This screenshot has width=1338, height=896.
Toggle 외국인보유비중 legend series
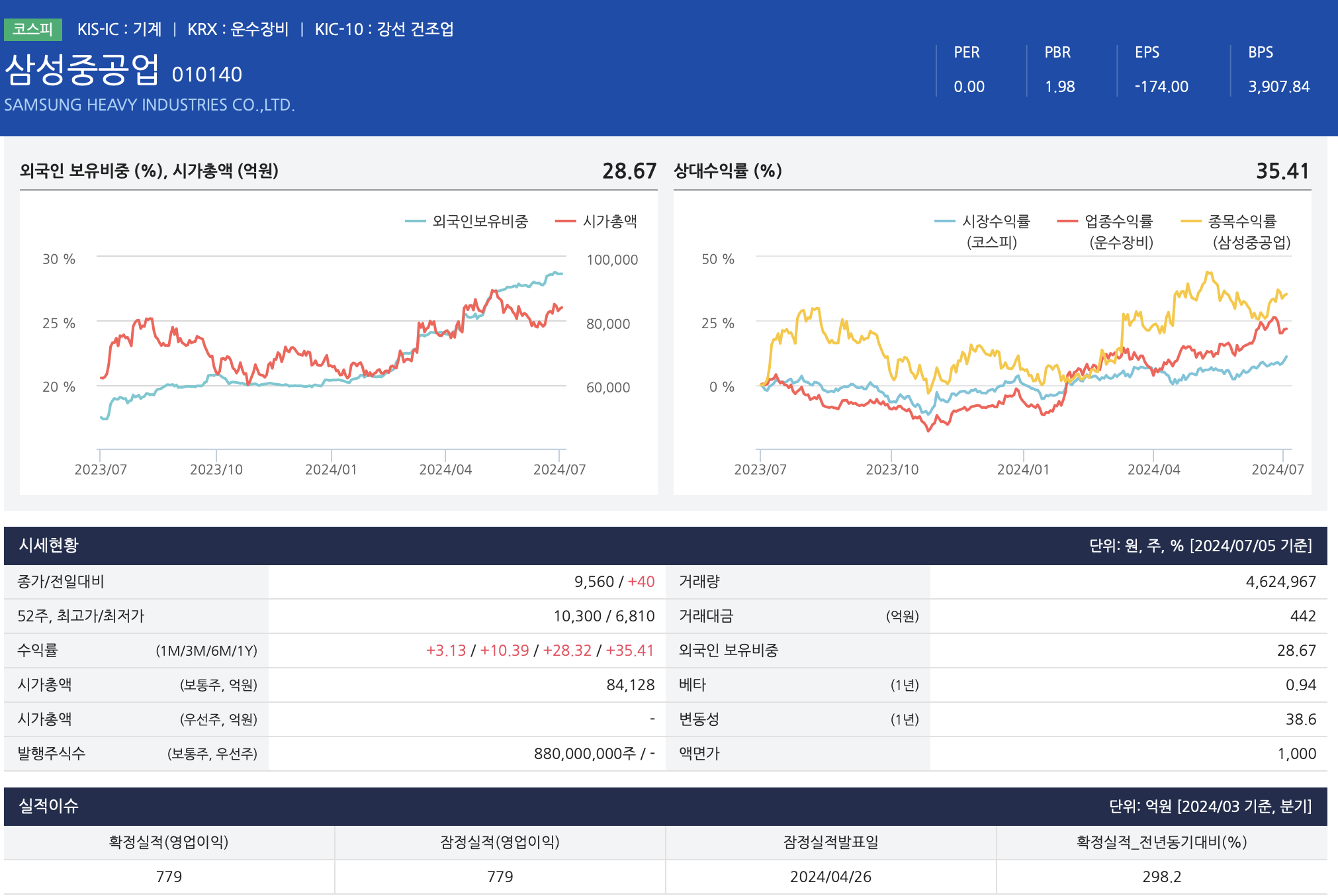click(479, 222)
